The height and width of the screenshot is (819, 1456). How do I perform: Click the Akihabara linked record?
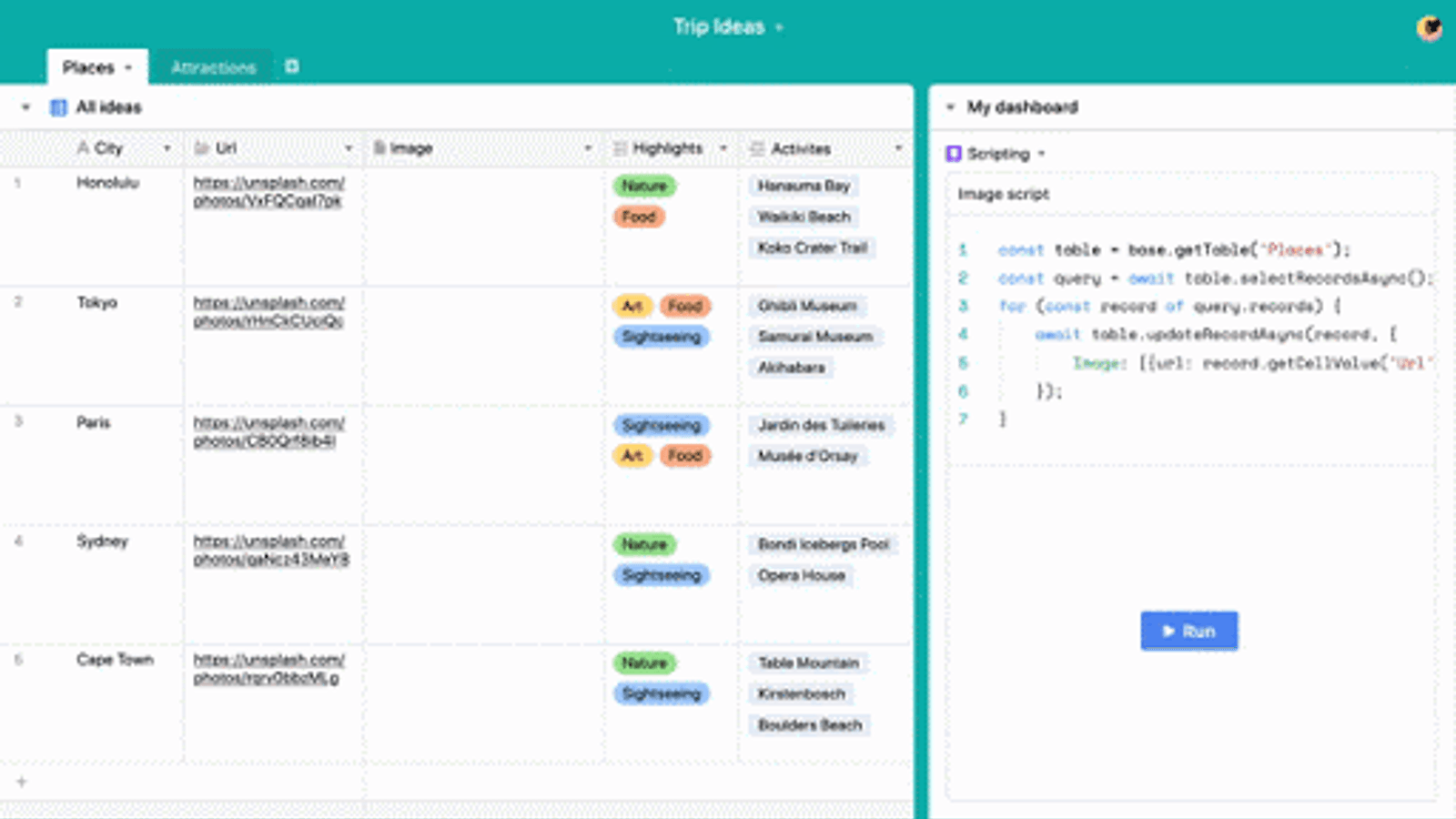(x=792, y=368)
